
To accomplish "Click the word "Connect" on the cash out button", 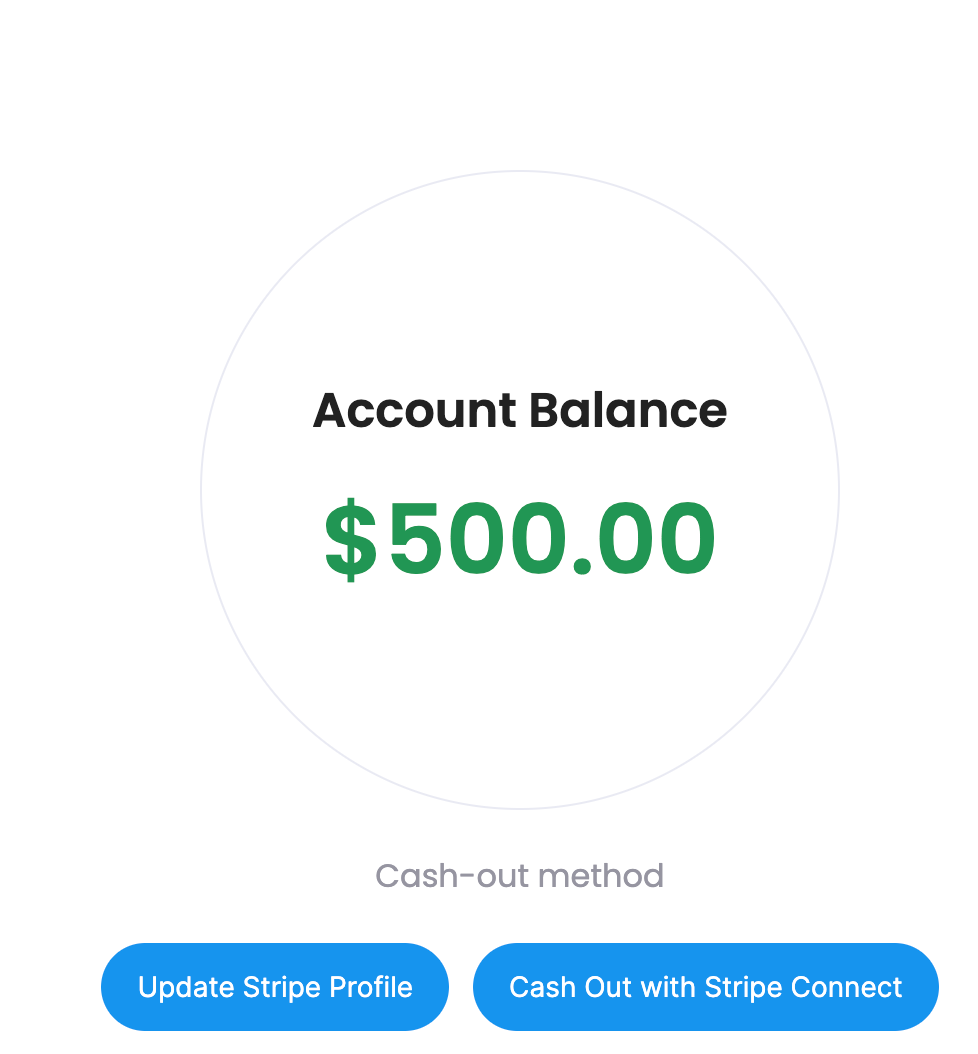I will click(846, 987).
